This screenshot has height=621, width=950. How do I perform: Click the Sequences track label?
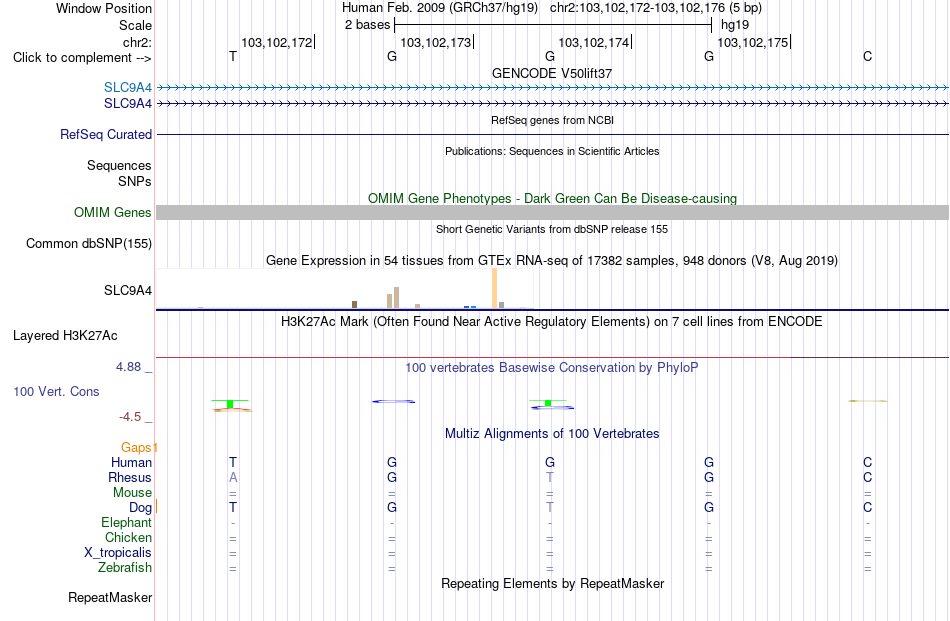(x=119, y=165)
